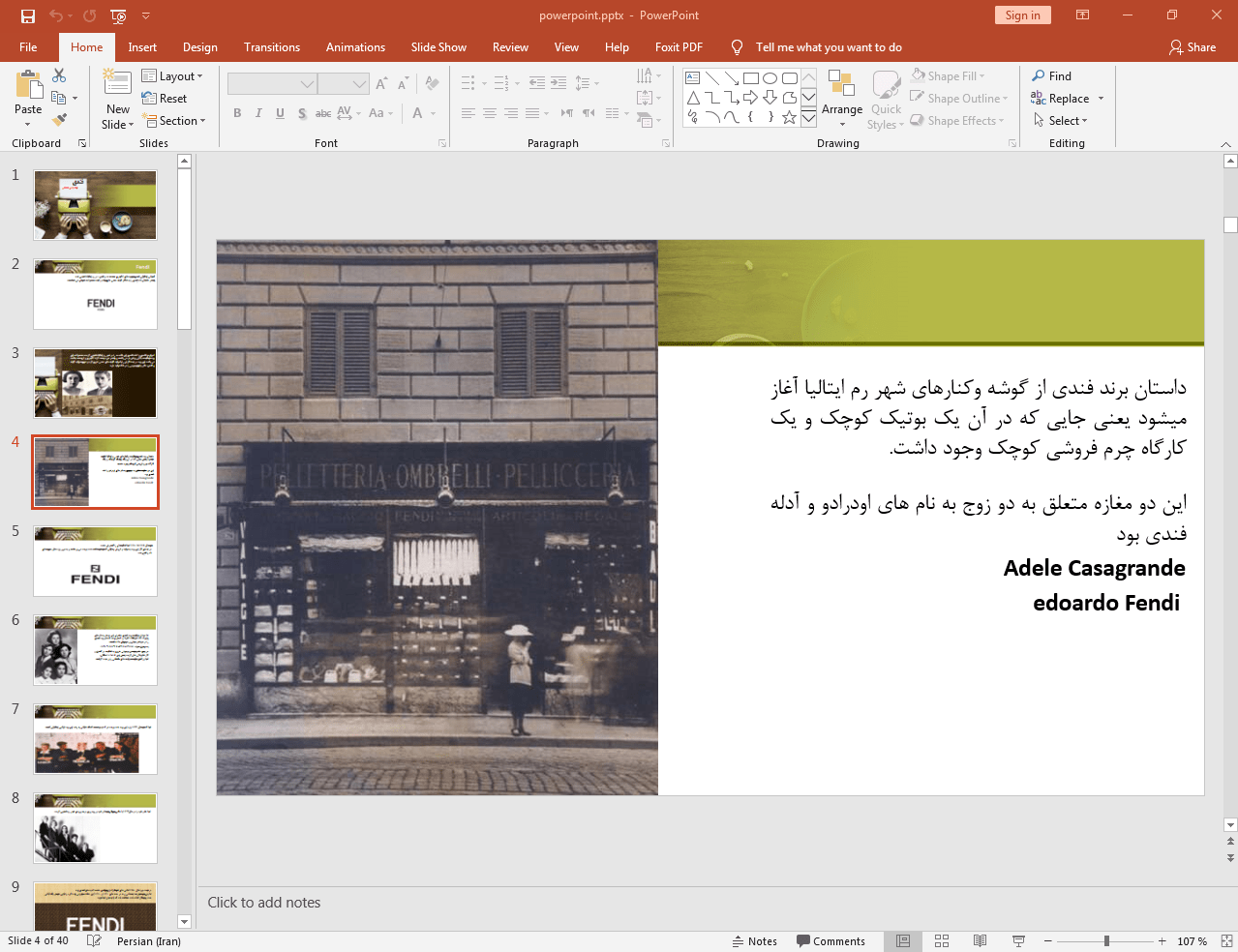Switch to the Insert tab

click(142, 47)
